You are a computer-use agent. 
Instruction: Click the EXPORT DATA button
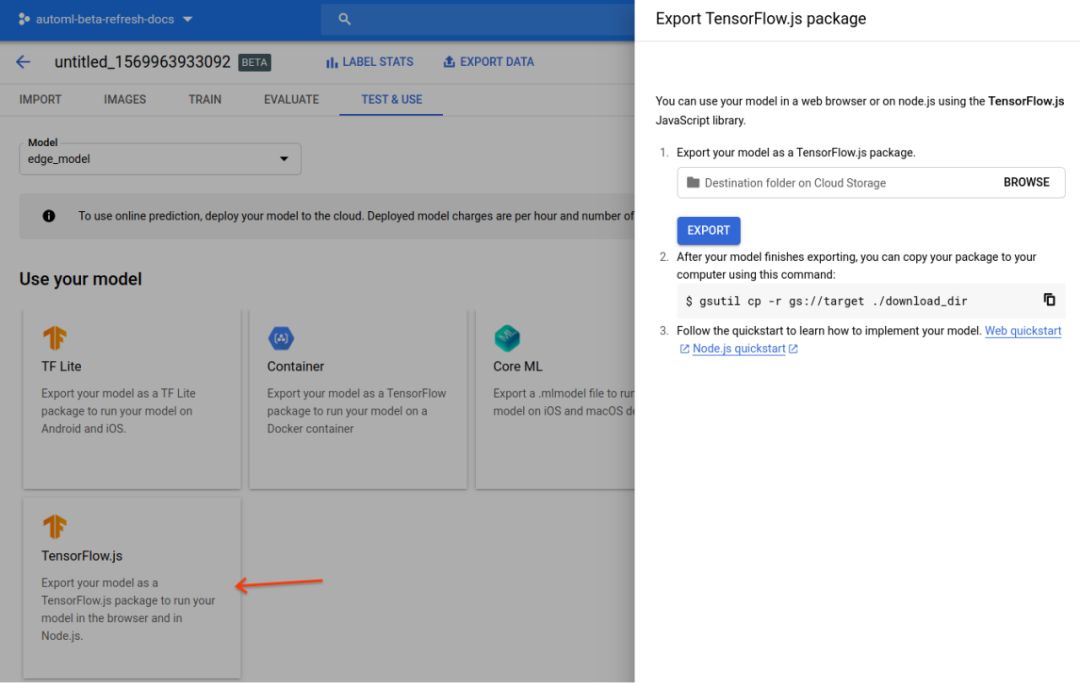[488, 62]
